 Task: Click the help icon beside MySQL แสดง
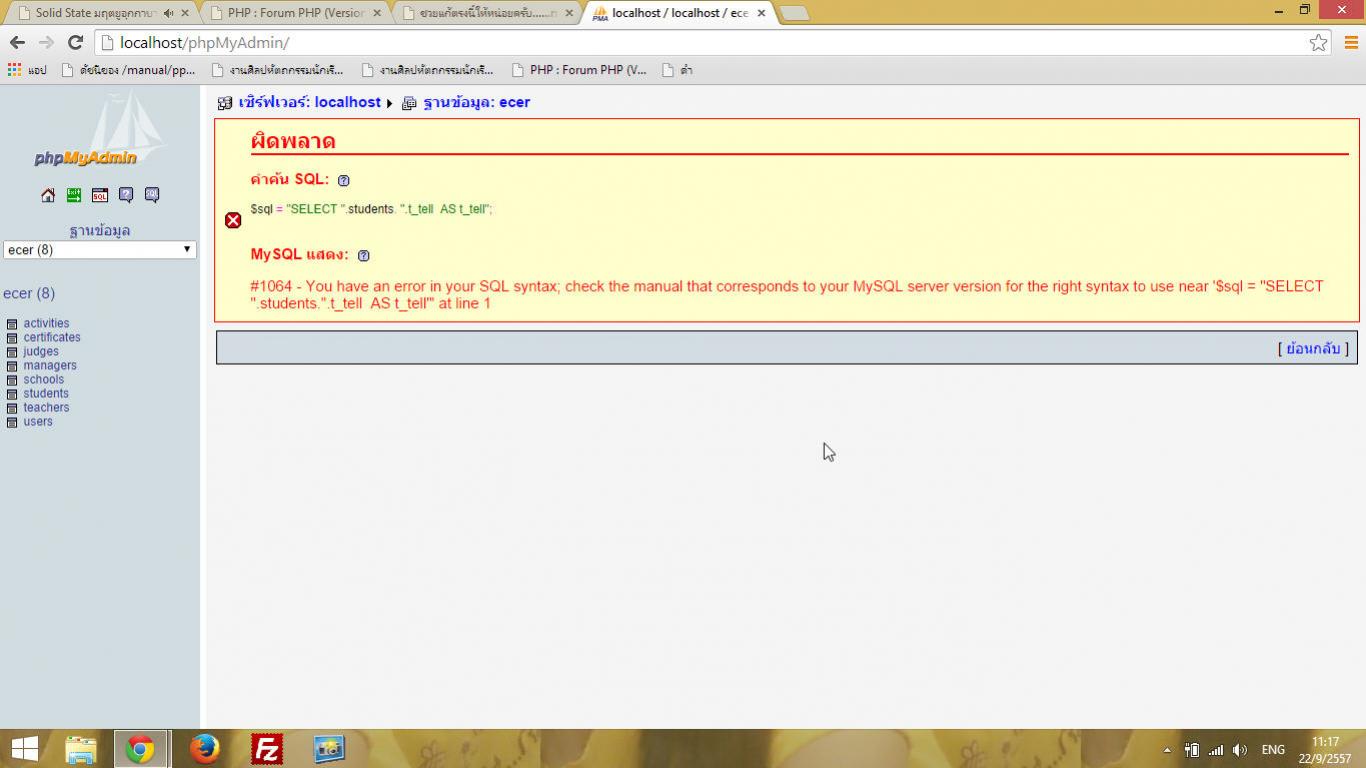pyautogui.click(x=364, y=256)
